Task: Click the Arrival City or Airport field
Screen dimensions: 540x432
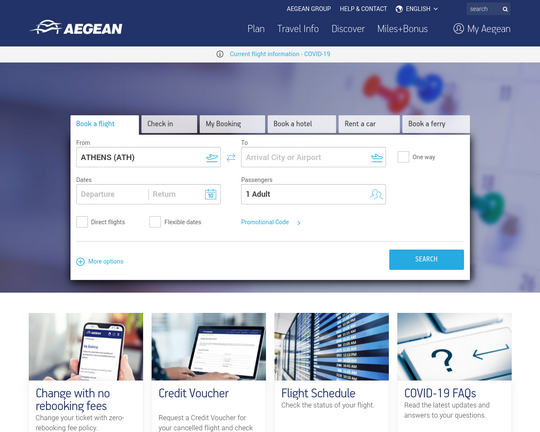Action: 313,157
